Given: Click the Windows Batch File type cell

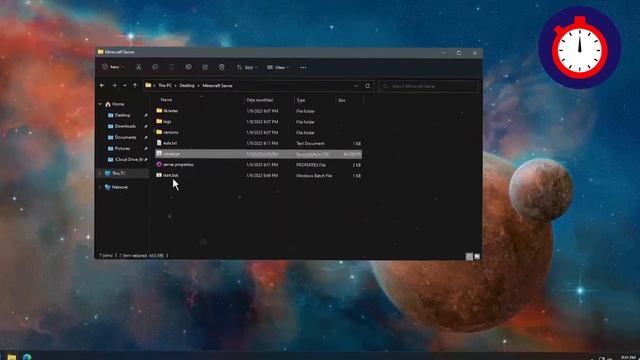Looking at the screenshot, I should point(314,176).
